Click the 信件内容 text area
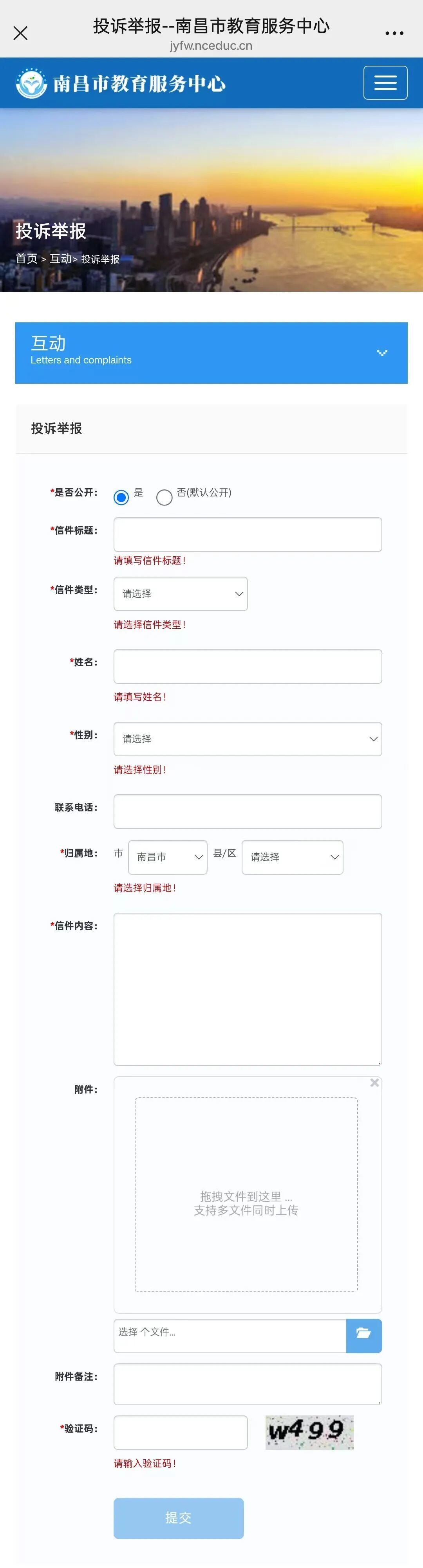This screenshot has width=423, height=1568. [248, 989]
